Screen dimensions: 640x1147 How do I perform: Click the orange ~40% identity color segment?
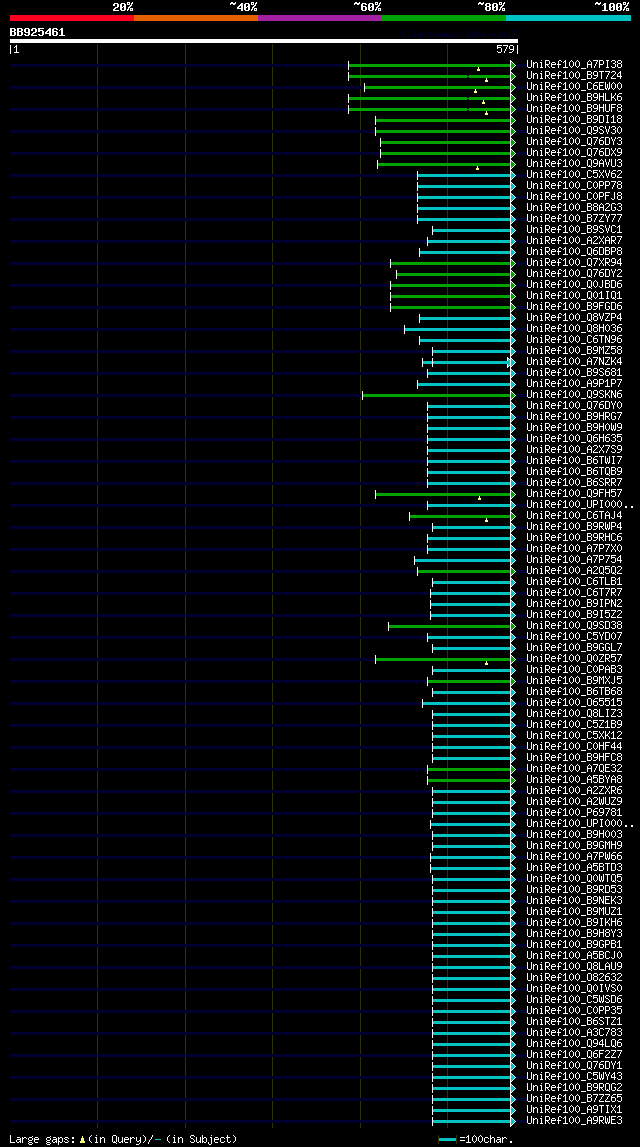[x=196, y=18]
